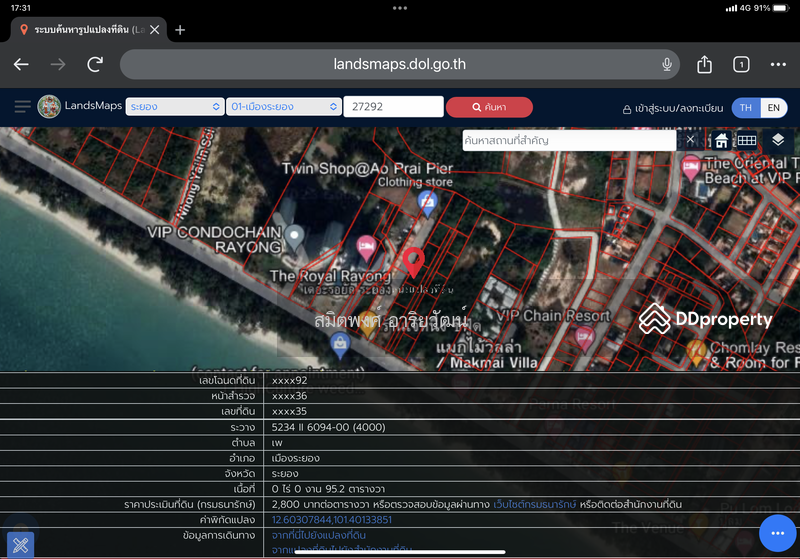Image resolution: width=800 pixels, height=559 pixels.
Task: Click the browser forward arrow
Action: [58, 64]
